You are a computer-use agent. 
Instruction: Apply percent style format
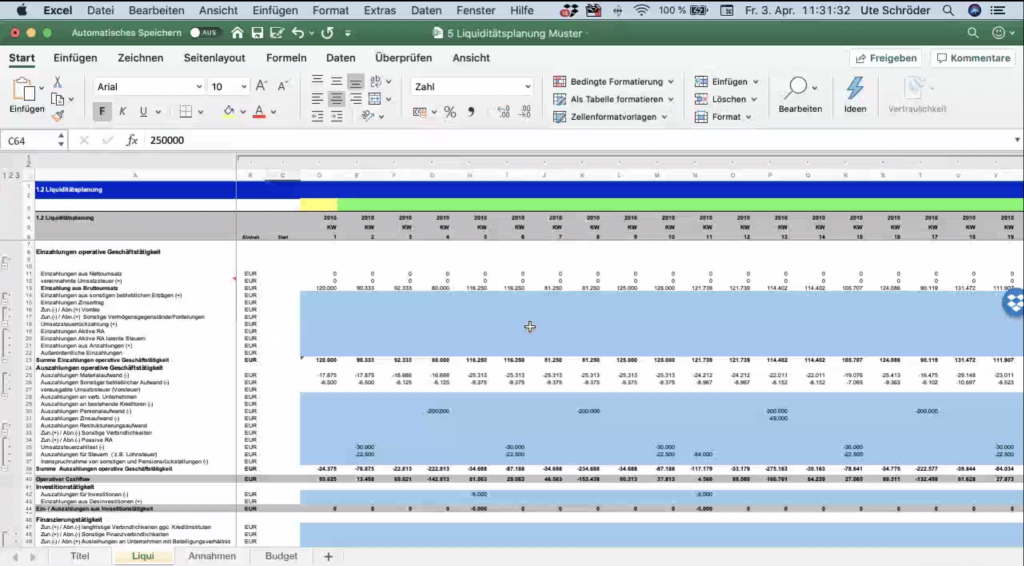(450, 112)
